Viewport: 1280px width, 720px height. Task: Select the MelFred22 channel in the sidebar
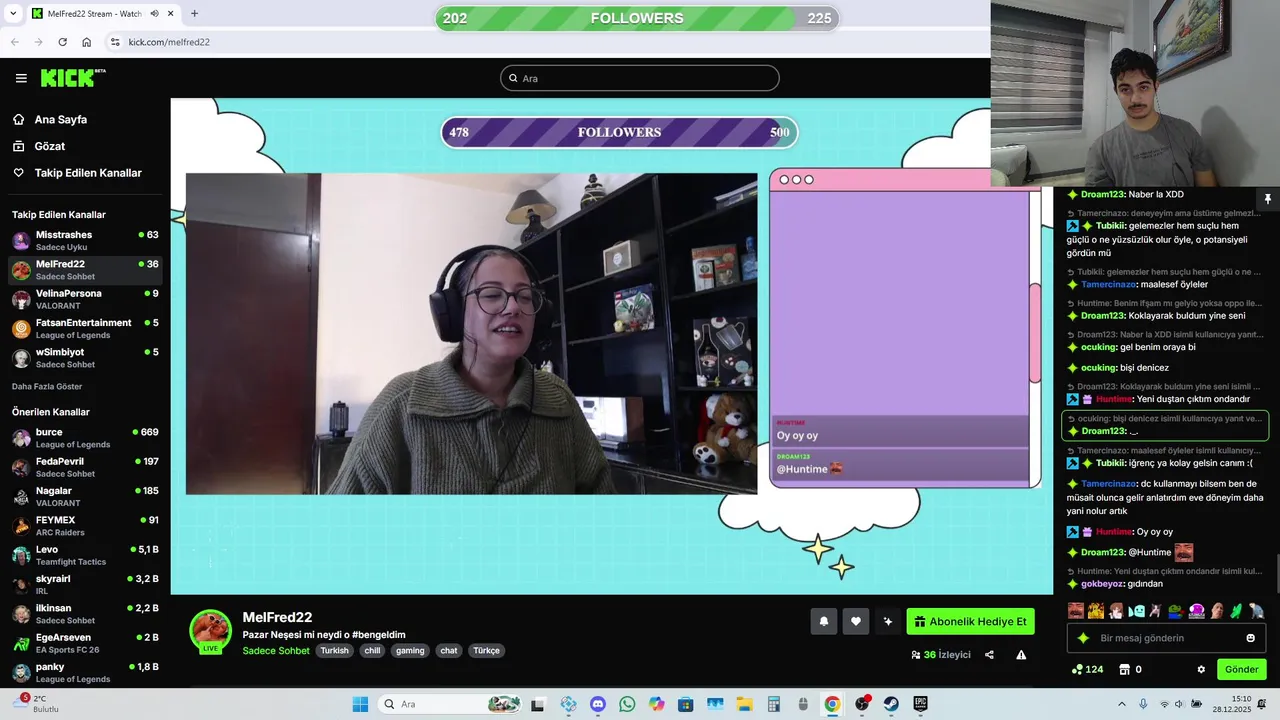(85, 270)
